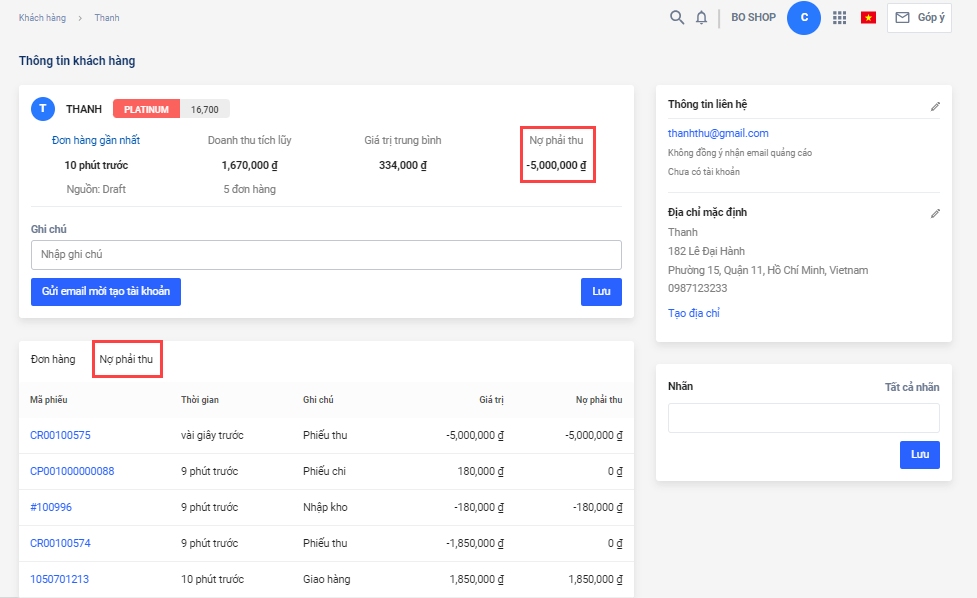
Task: Open the thanhthu@gmail.com email link
Action: [718, 133]
